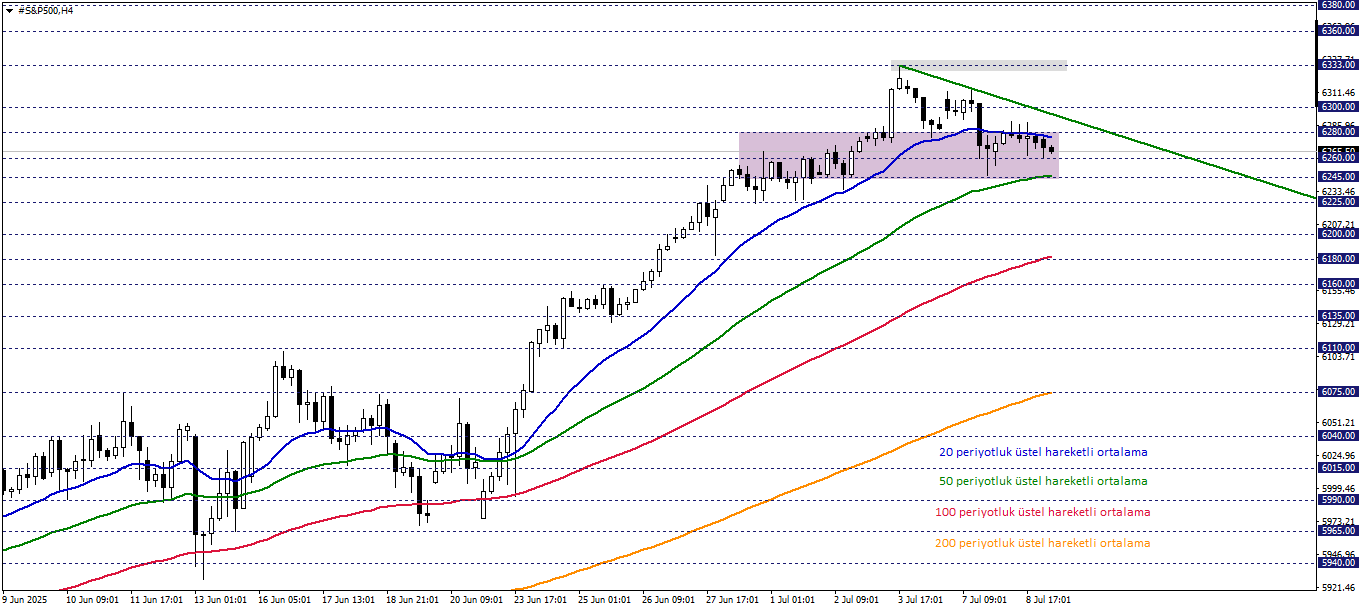
Task: Select the 6300.00 price level label
Action: pyautogui.click(x=1338, y=106)
